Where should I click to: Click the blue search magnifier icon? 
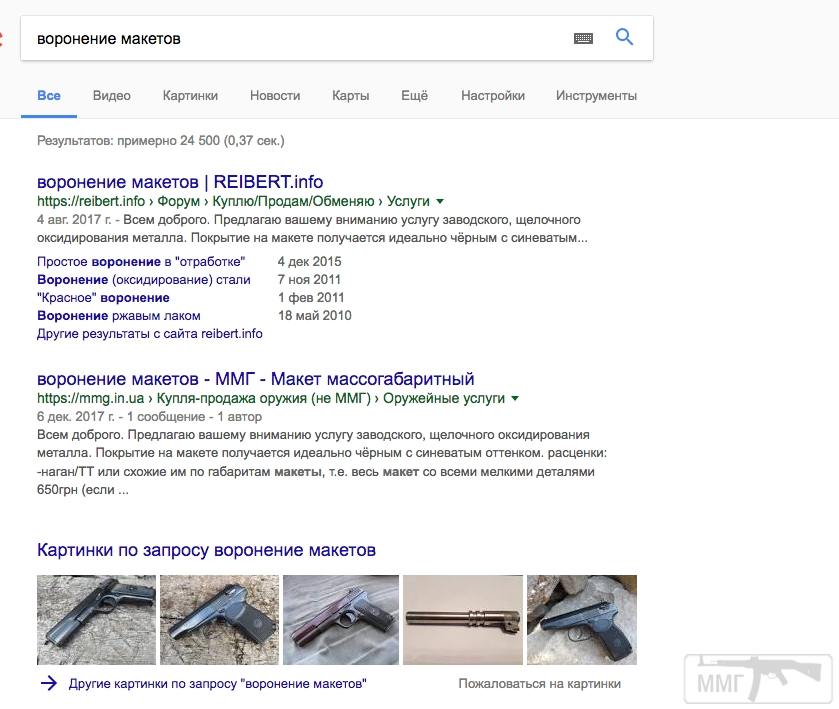(x=624, y=37)
